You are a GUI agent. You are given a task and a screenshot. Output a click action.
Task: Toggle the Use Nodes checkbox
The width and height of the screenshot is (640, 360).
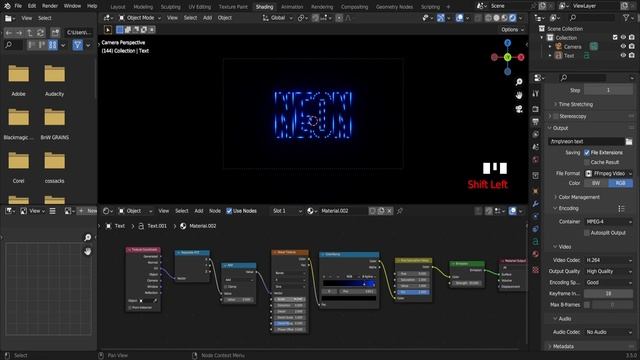pos(229,211)
